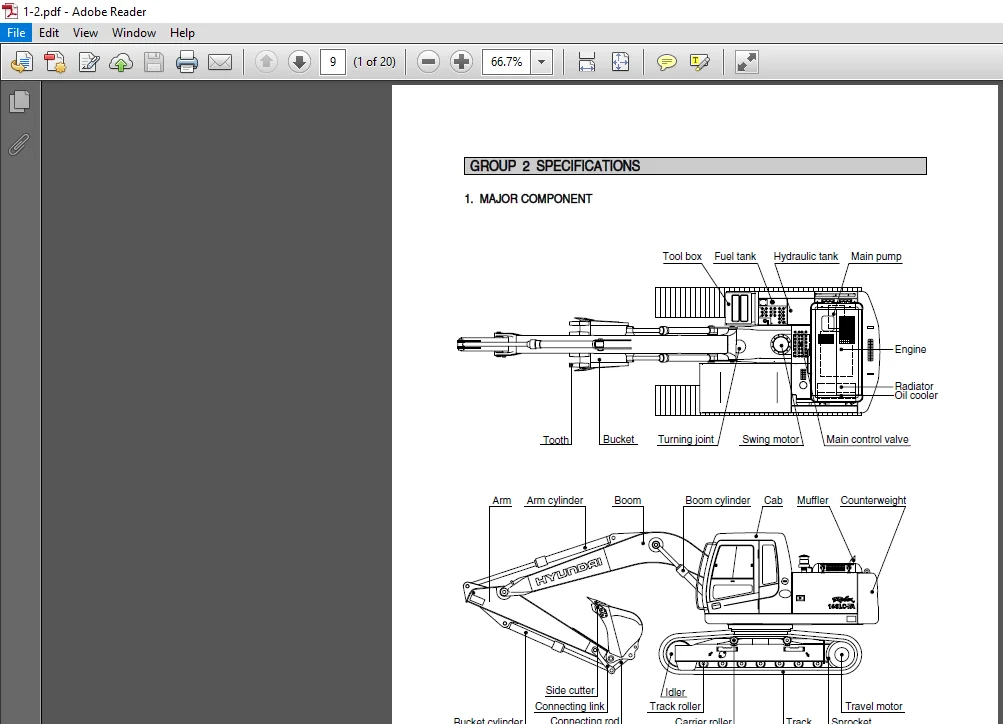Click the 'Track roller' label
The width and height of the screenshot is (1003, 724).
[675, 706]
